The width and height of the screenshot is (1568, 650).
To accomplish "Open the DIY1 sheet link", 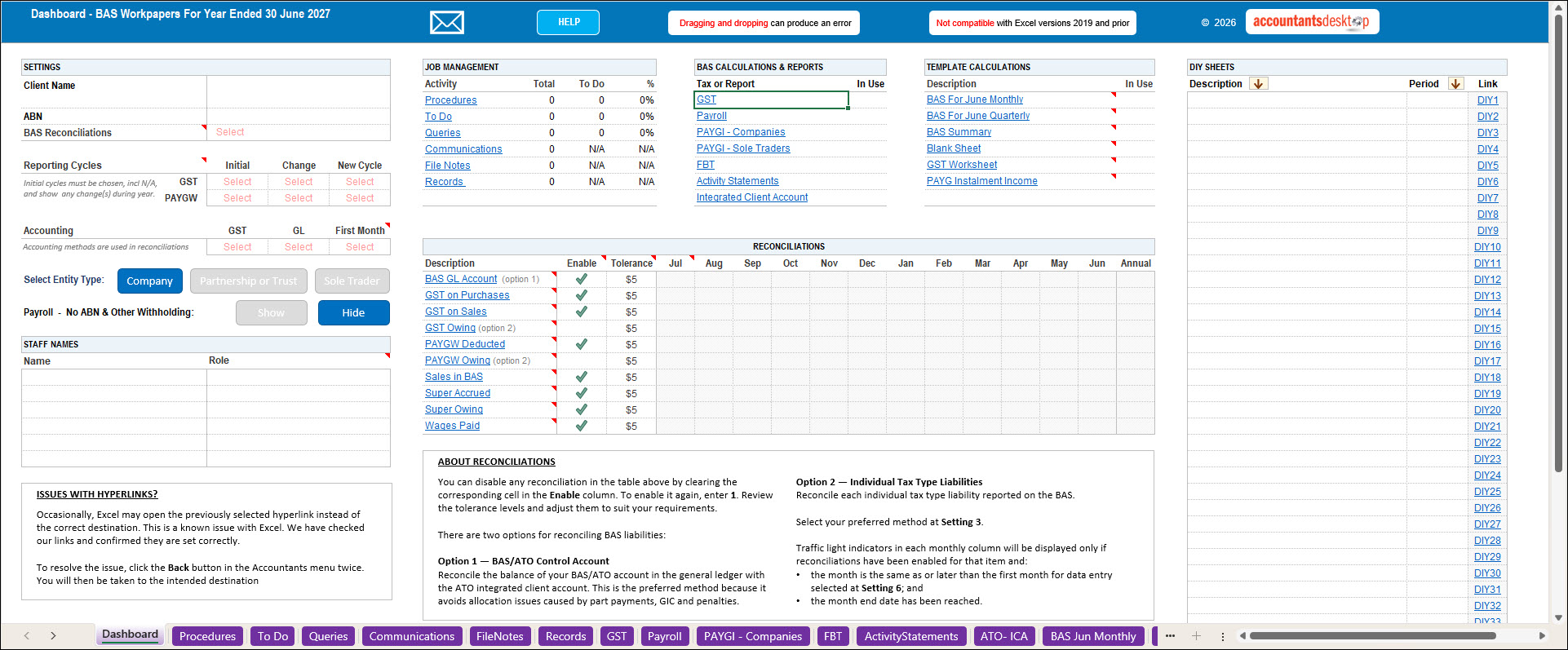I will 1487,100.
